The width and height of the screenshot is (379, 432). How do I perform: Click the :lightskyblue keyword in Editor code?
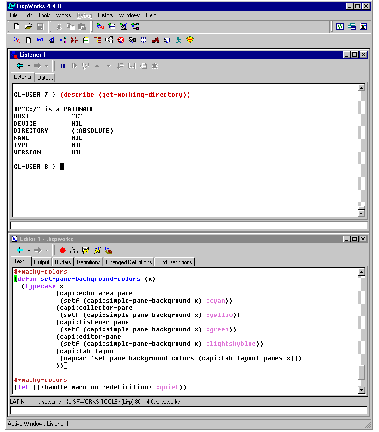pos(231,344)
